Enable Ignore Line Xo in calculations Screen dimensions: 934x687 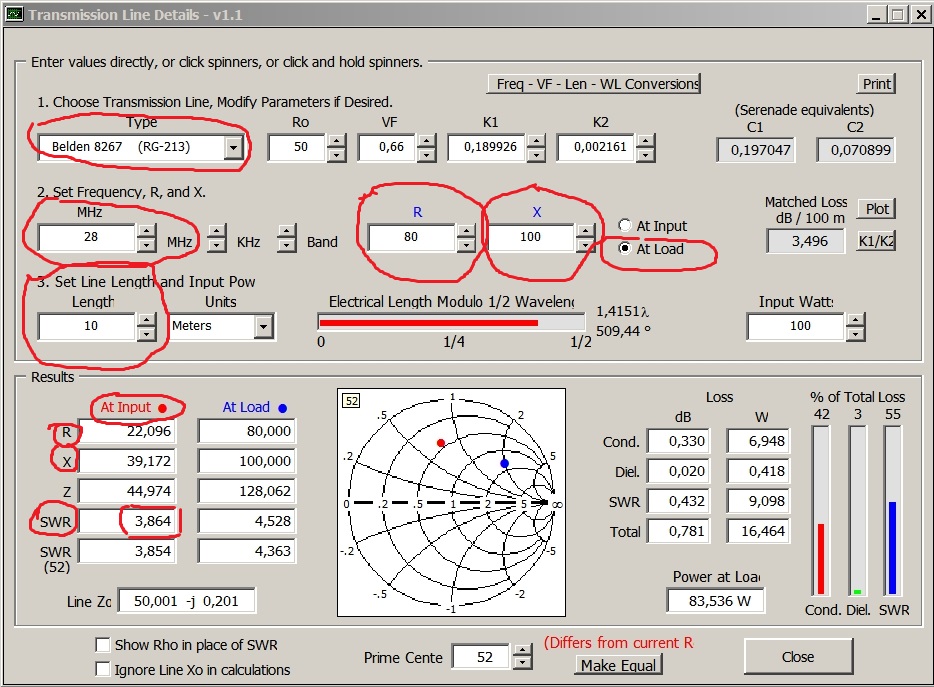point(102,669)
